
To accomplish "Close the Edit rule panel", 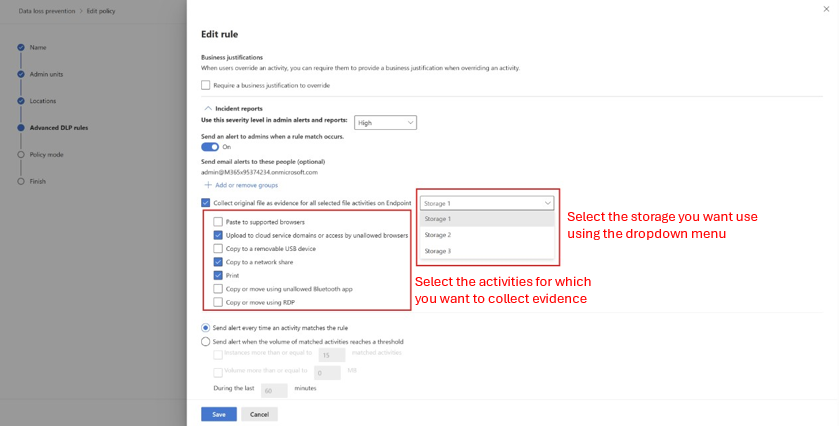I will [x=826, y=9].
